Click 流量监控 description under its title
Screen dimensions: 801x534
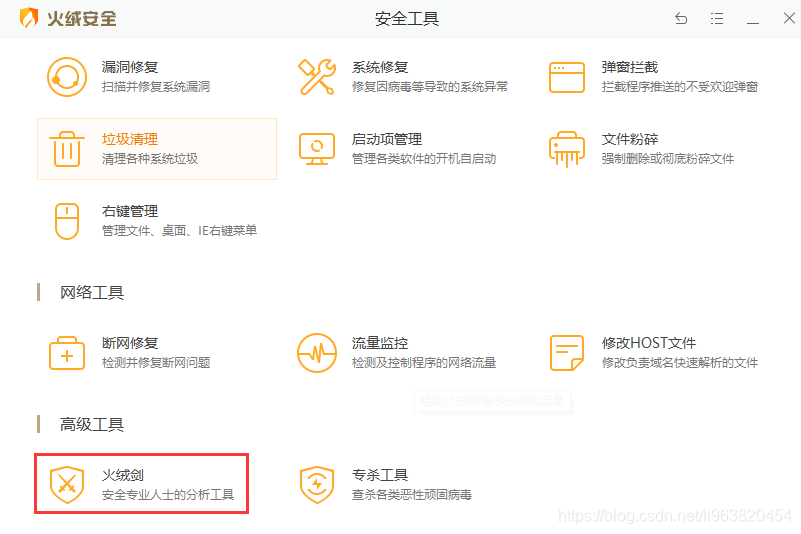click(423, 363)
